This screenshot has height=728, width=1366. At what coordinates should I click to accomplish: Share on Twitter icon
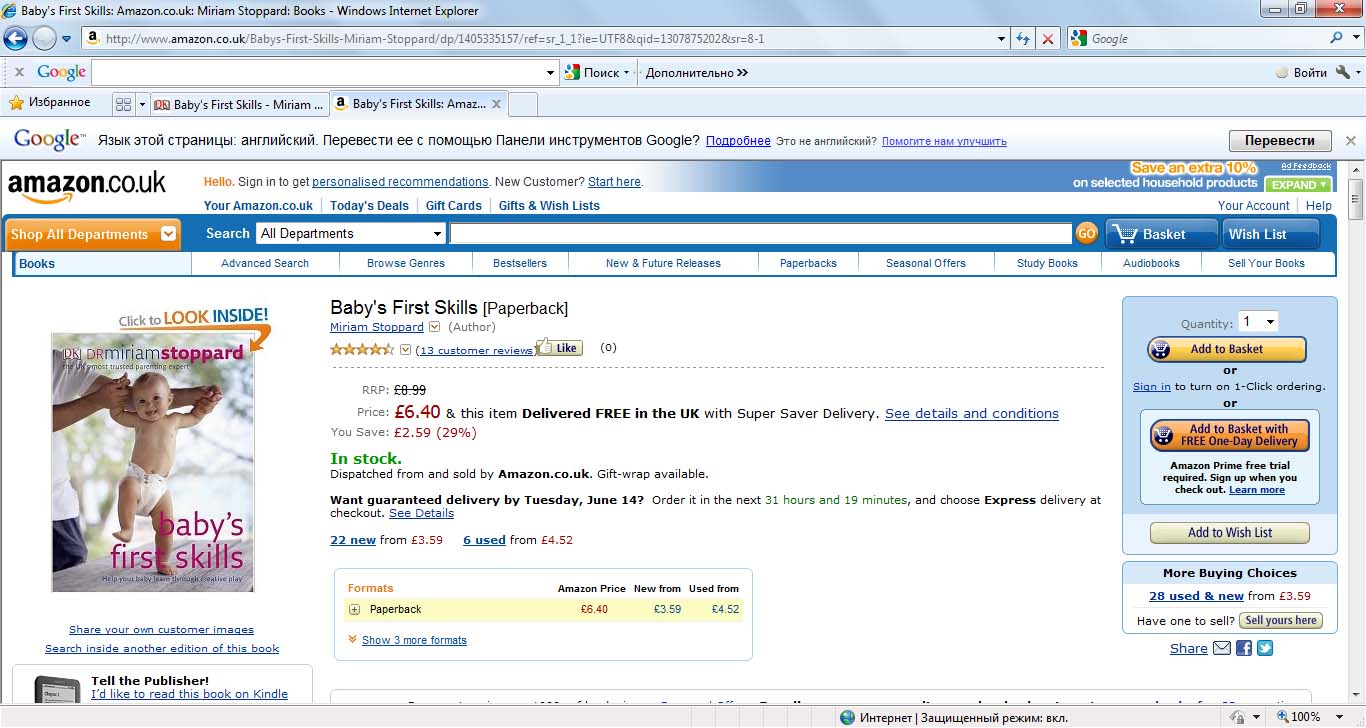[1265, 648]
